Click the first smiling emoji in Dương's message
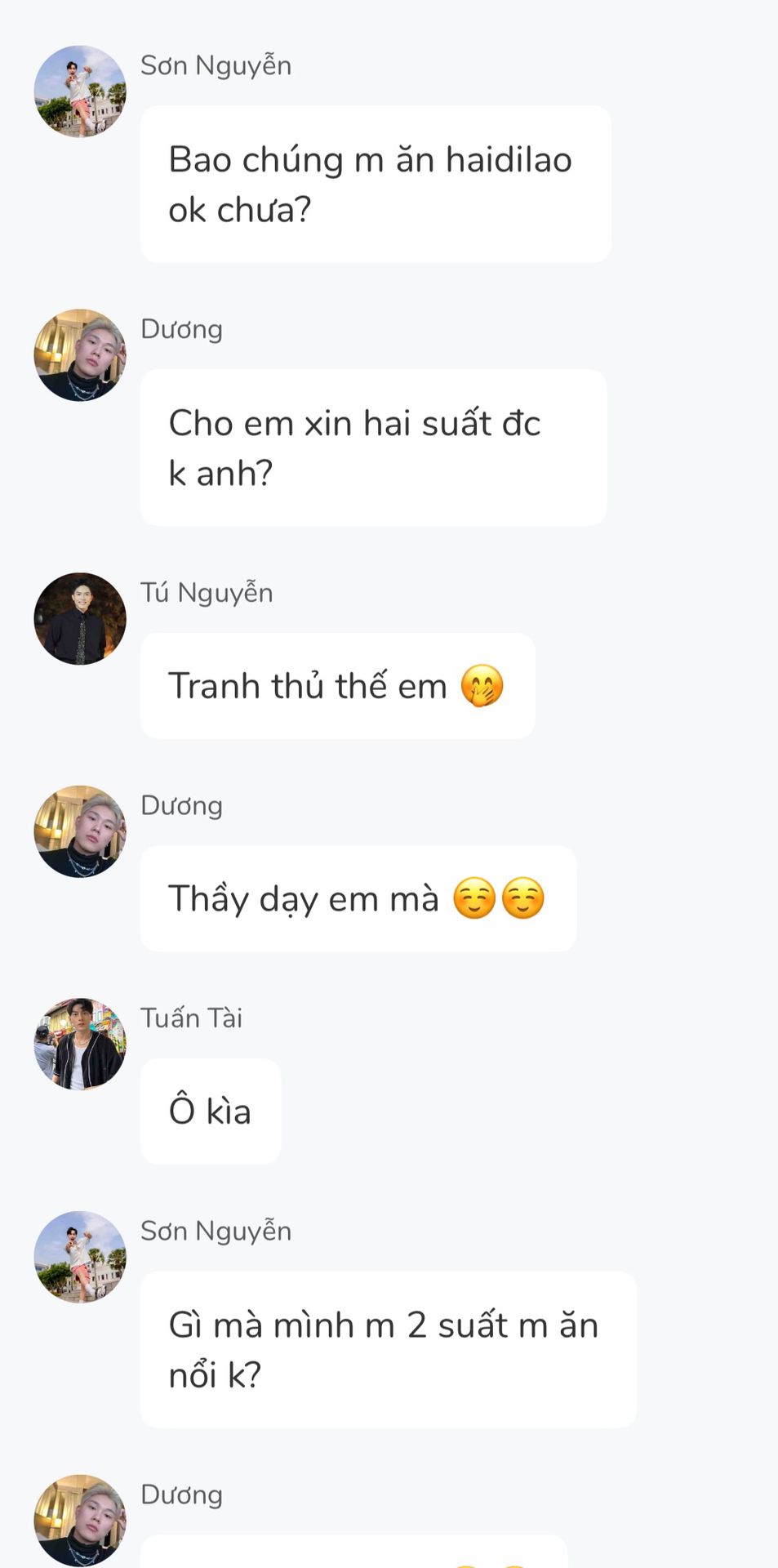 pyautogui.click(x=474, y=898)
